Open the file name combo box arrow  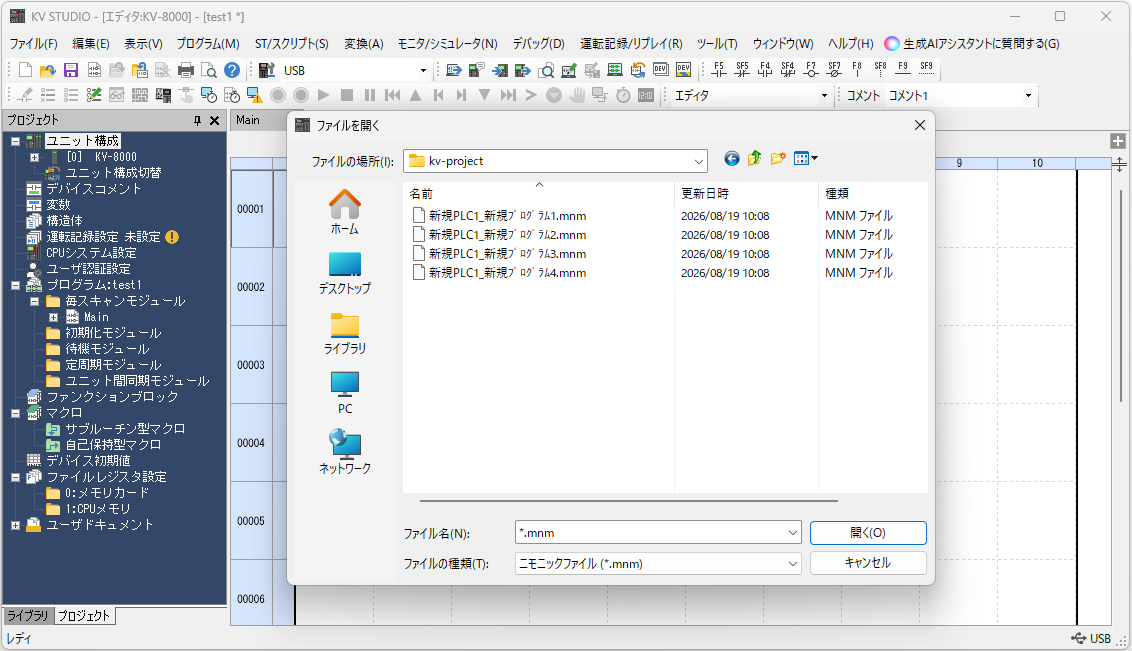coord(793,533)
